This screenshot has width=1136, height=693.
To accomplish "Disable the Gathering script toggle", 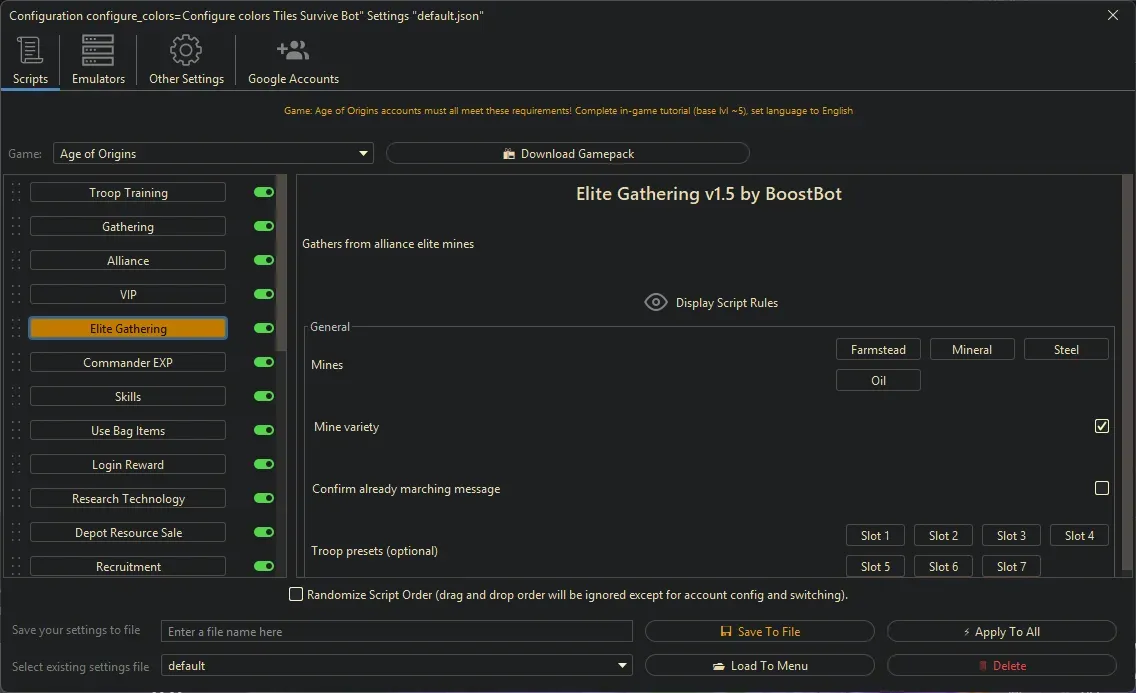I will pos(264,227).
